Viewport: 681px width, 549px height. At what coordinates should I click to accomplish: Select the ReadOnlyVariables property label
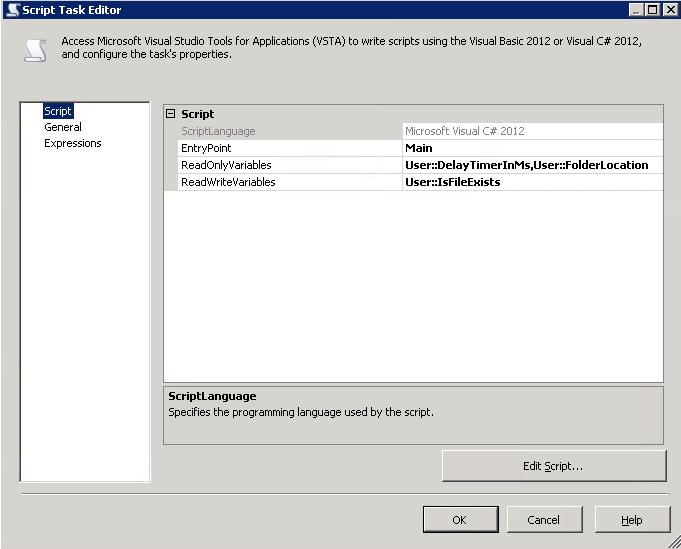(226, 165)
